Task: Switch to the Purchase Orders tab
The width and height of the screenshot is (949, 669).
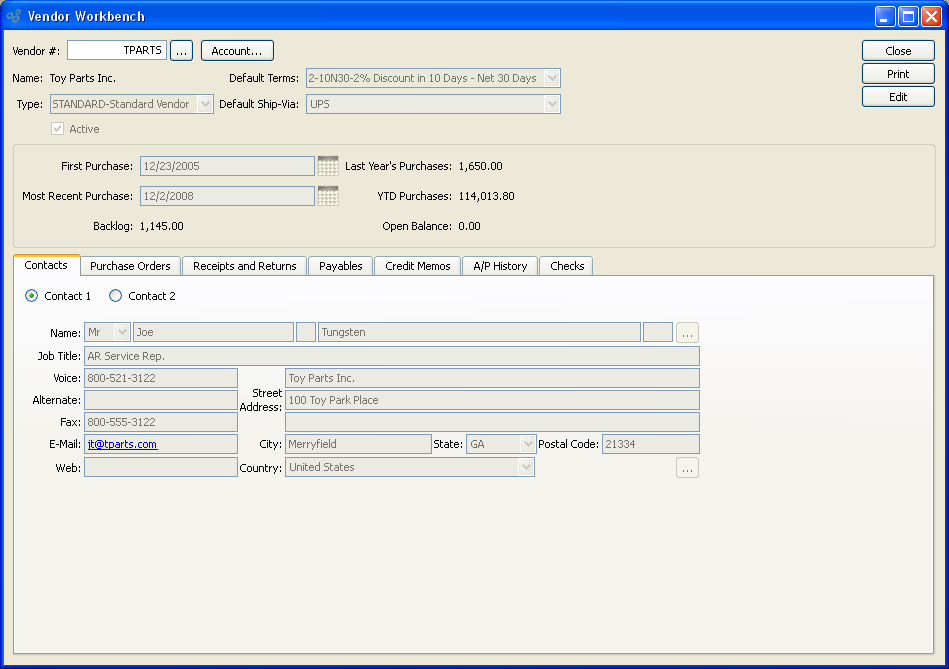Action: coord(130,266)
